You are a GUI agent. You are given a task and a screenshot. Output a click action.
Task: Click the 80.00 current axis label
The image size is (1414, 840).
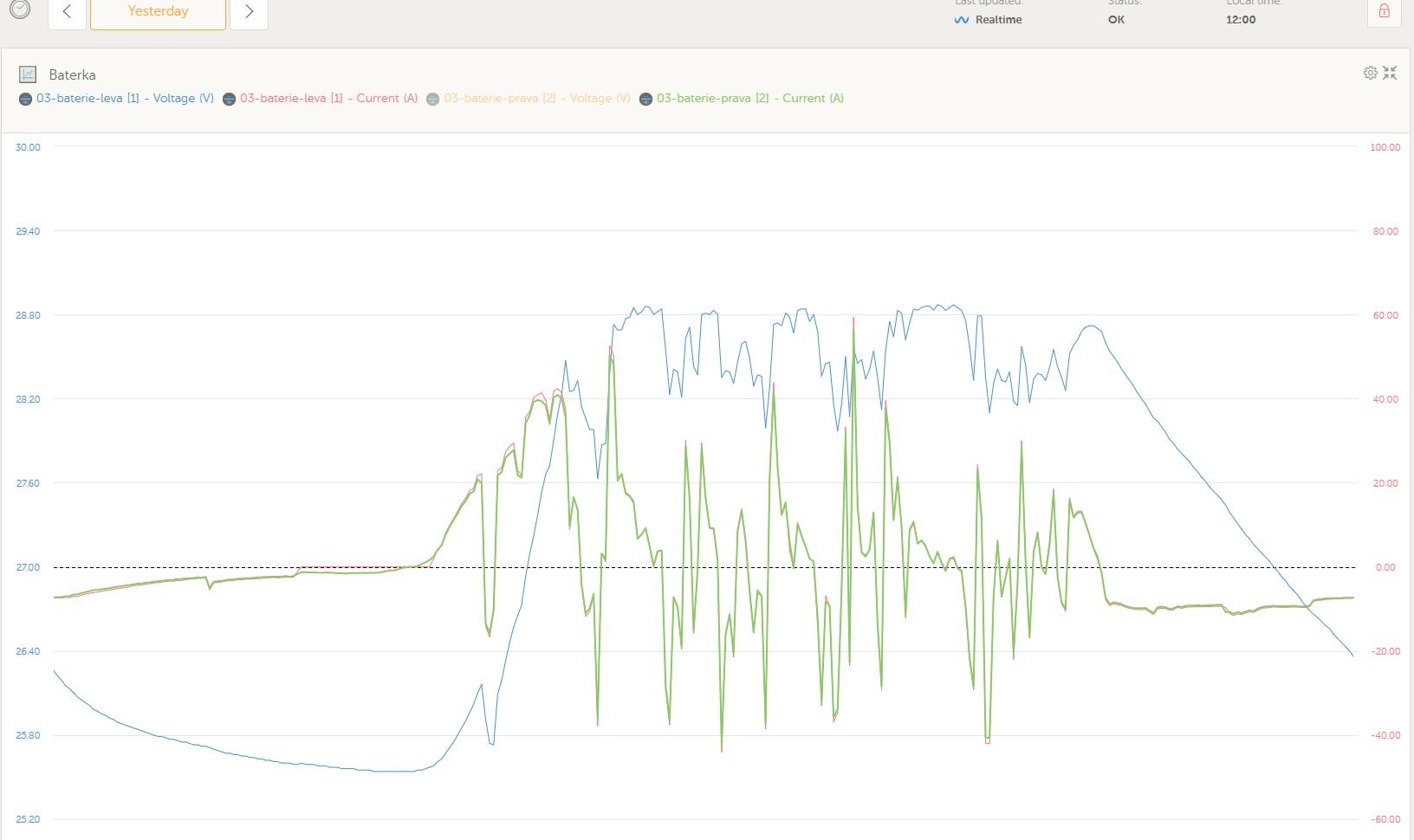click(x=1385, y=231)
